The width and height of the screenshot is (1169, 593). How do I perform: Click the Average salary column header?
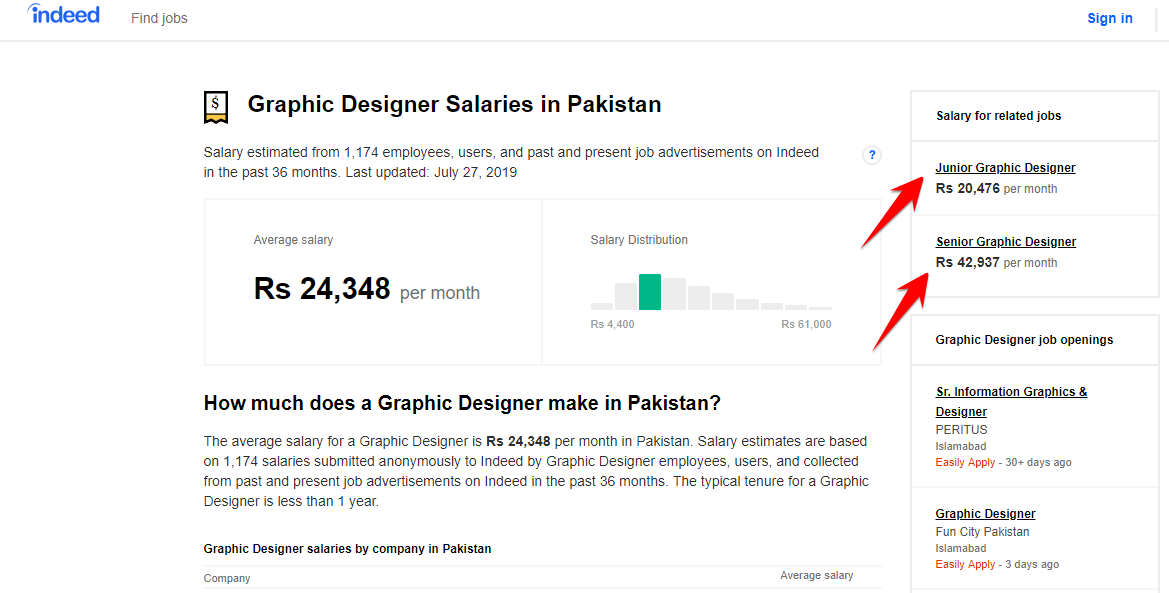[x=816, y=575]
